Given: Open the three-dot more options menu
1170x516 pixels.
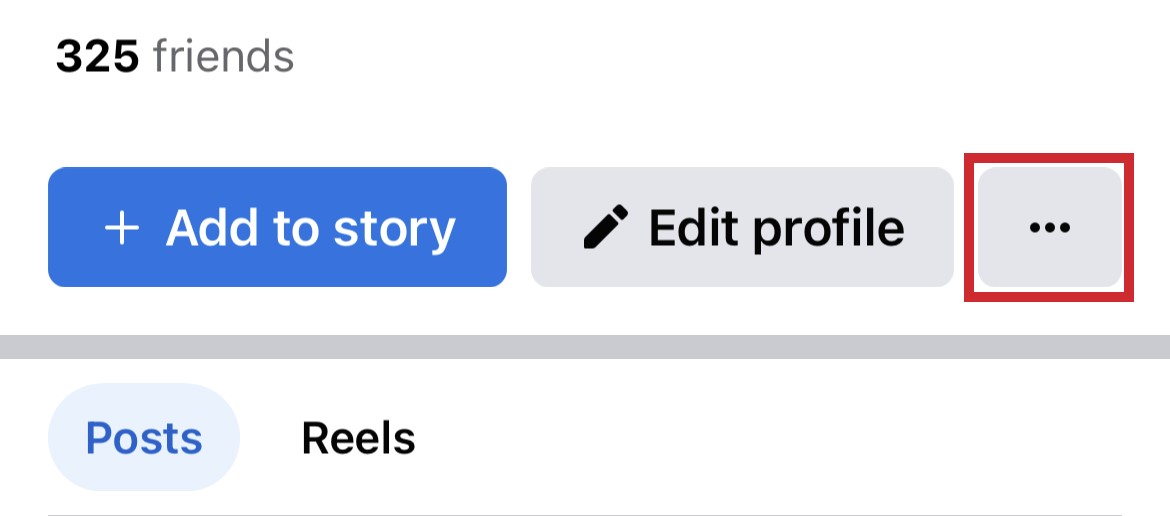Looking at the screenshot, I should click(x=1049, y=228).
